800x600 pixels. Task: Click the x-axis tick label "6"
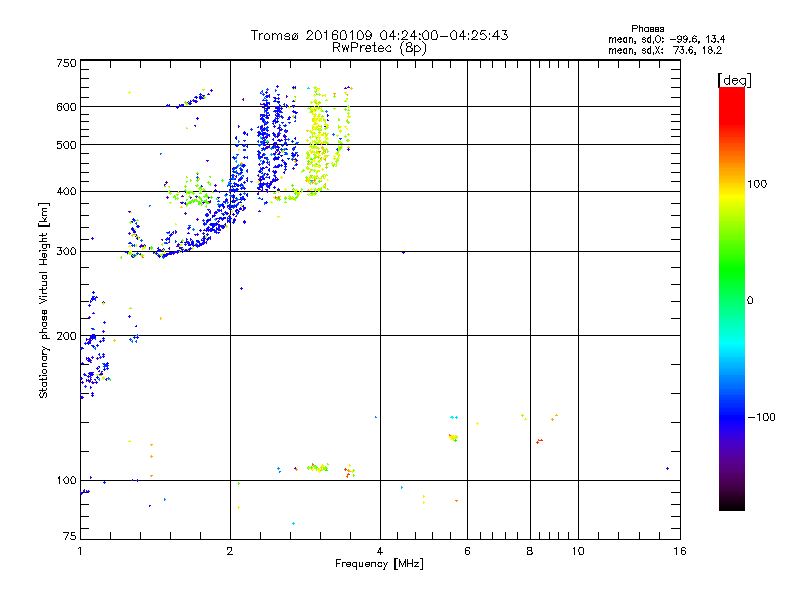click(x=467, y=551)
